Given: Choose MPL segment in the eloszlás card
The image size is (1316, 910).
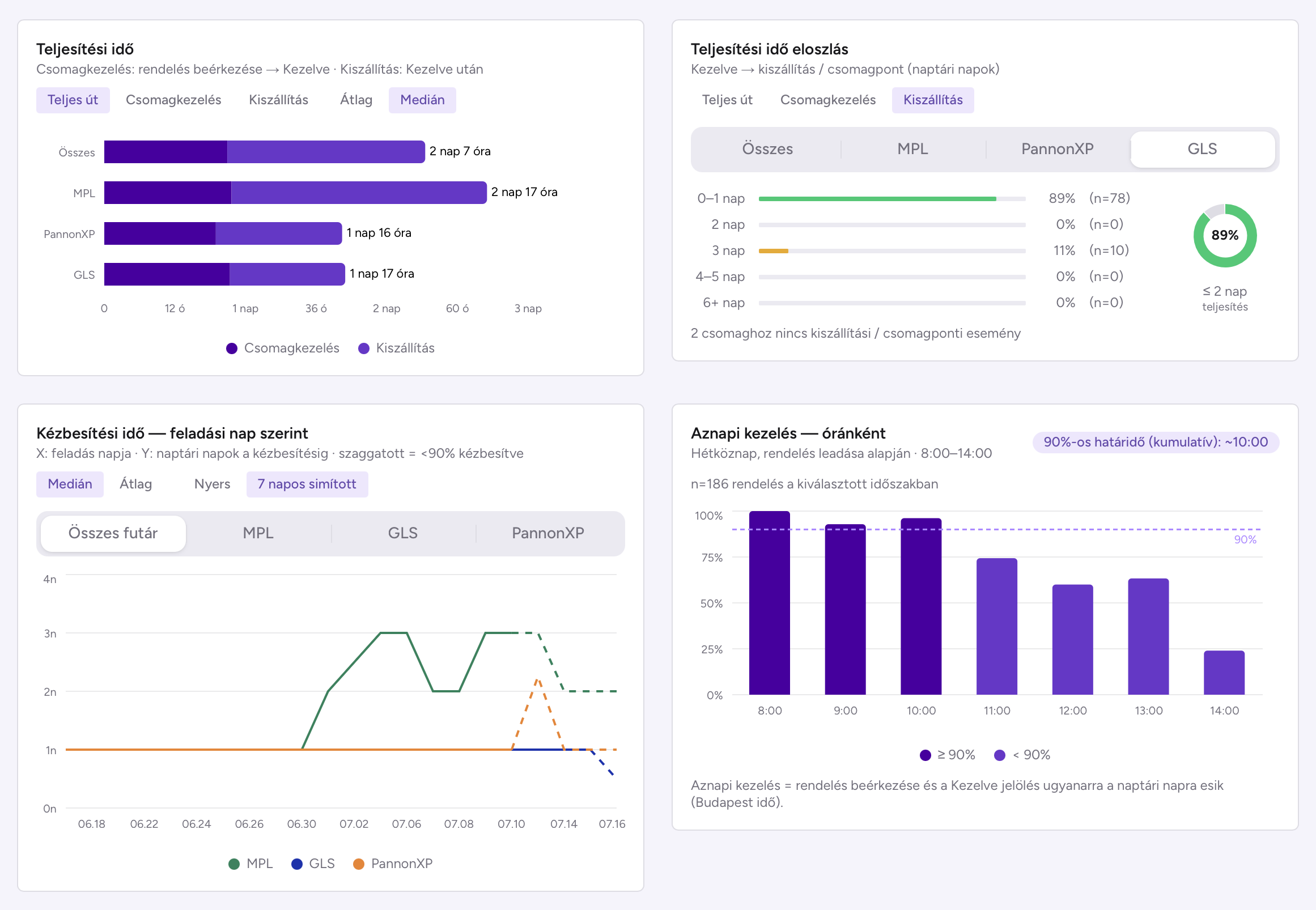Looking at the screenshot, I should 912,150.
